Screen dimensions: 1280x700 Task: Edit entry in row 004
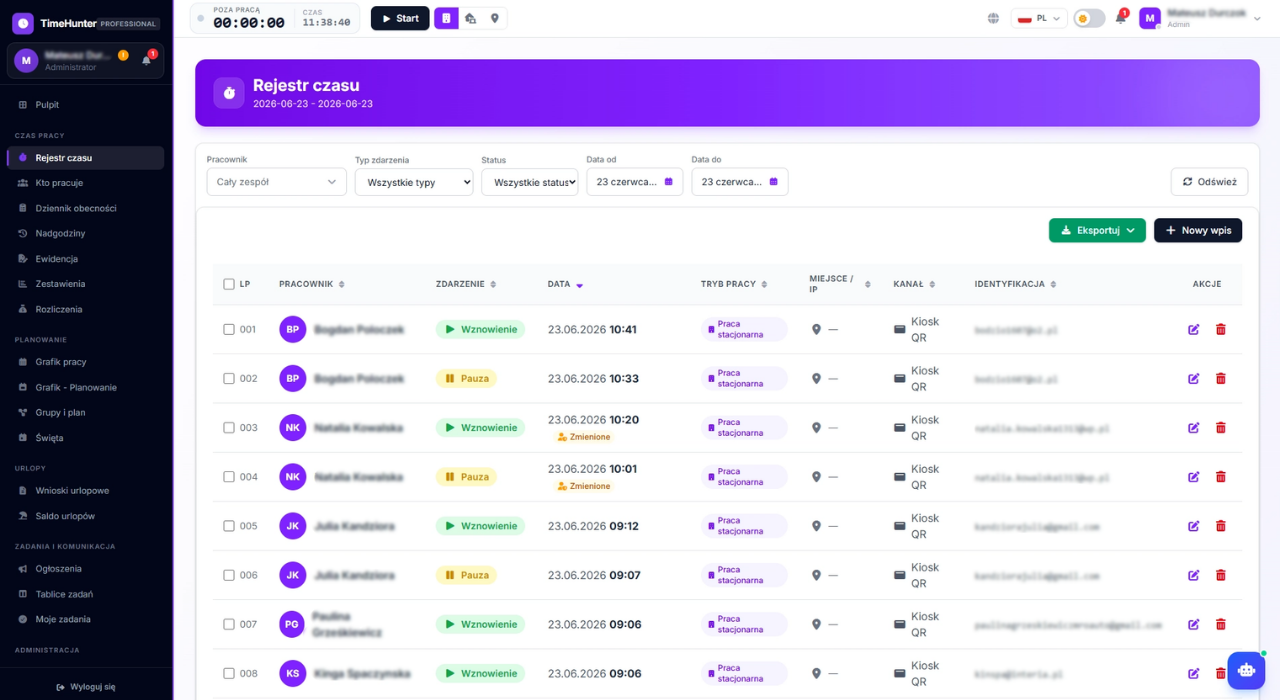(1193, 477)
